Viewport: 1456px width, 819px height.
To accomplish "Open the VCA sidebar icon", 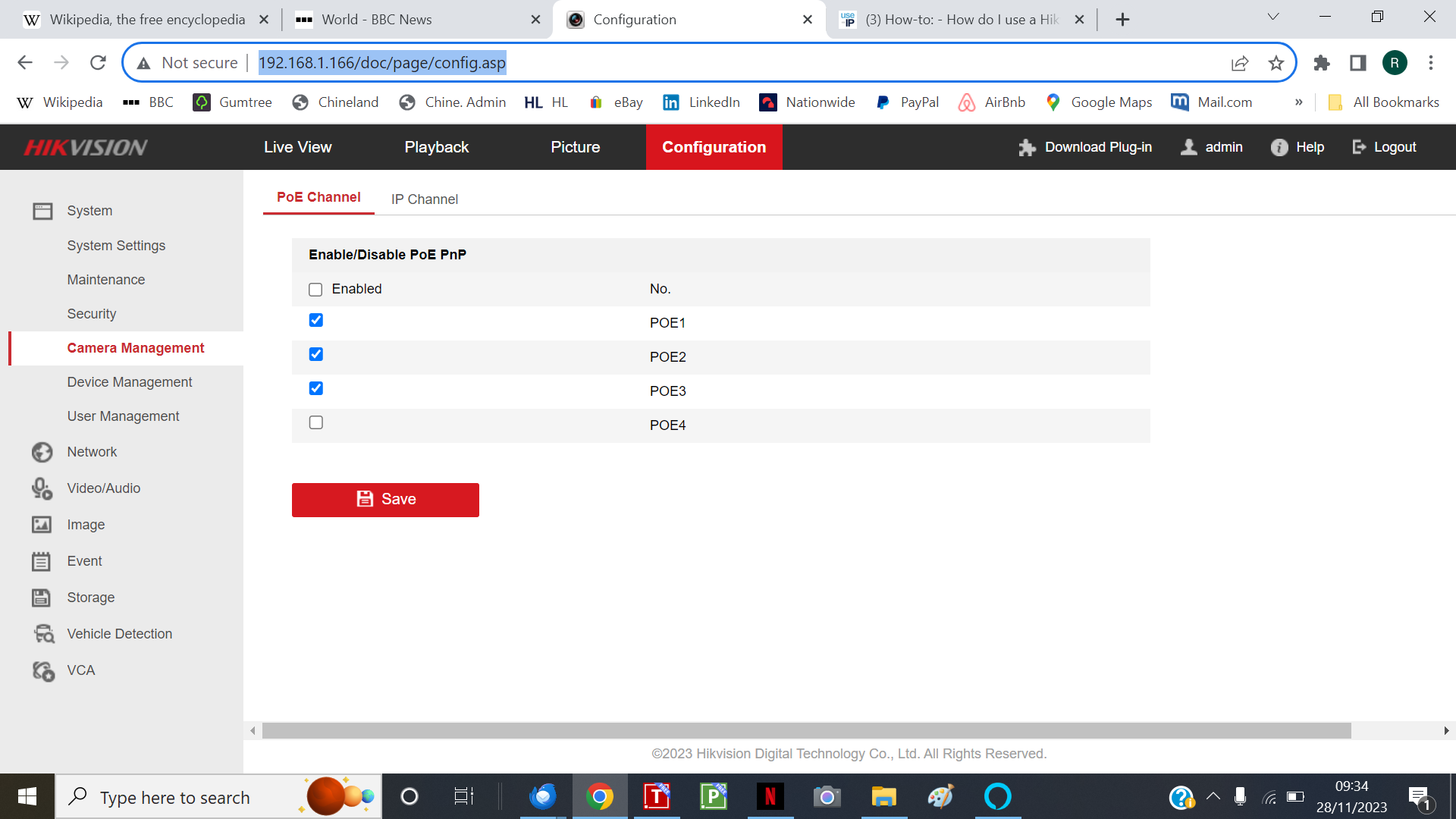I will click(43, 670).
